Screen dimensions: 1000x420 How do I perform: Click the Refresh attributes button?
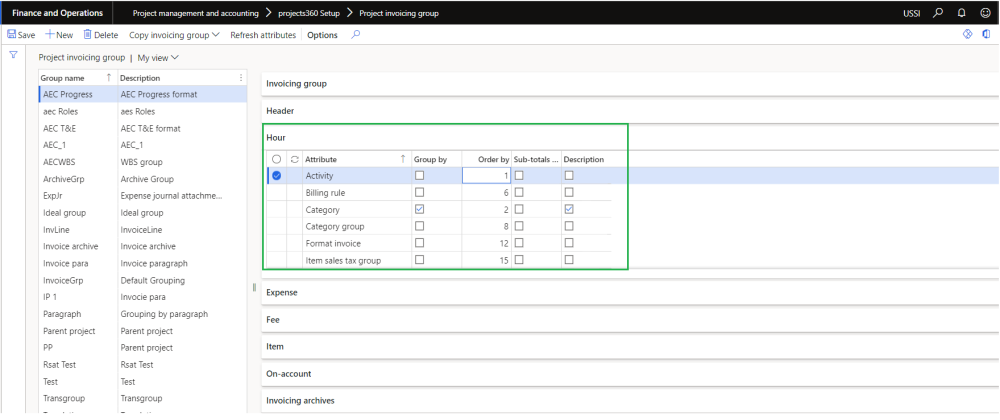coord(263,35)
